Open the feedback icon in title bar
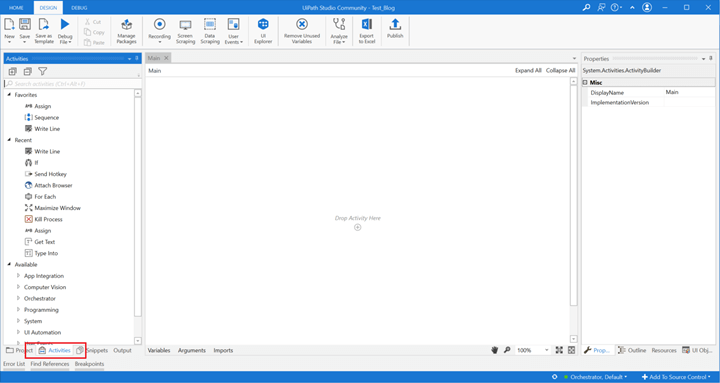720x383 pixels. (601, 7)
